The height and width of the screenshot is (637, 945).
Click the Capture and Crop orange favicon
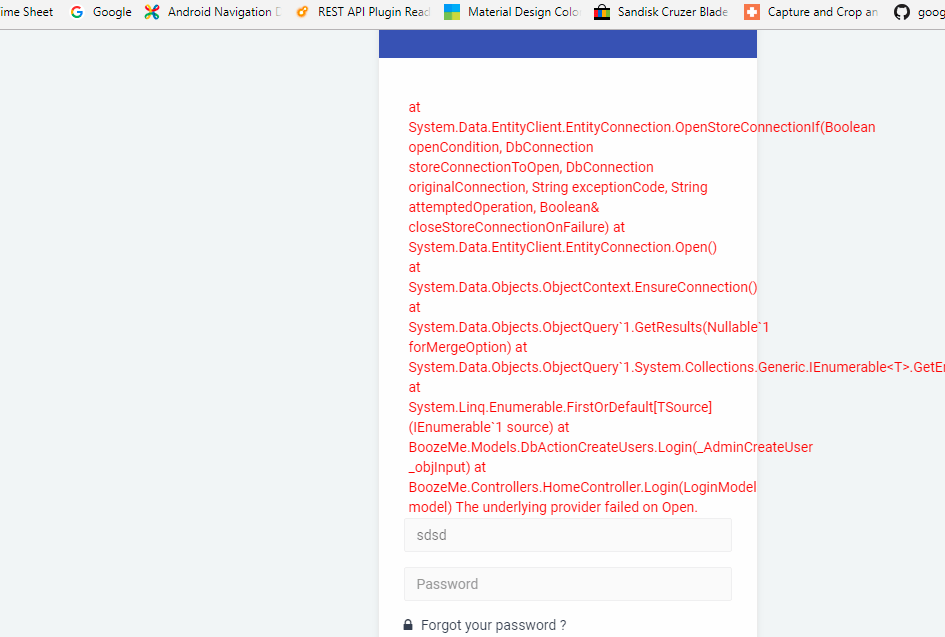pyautogui.click(x=752, y=12)
